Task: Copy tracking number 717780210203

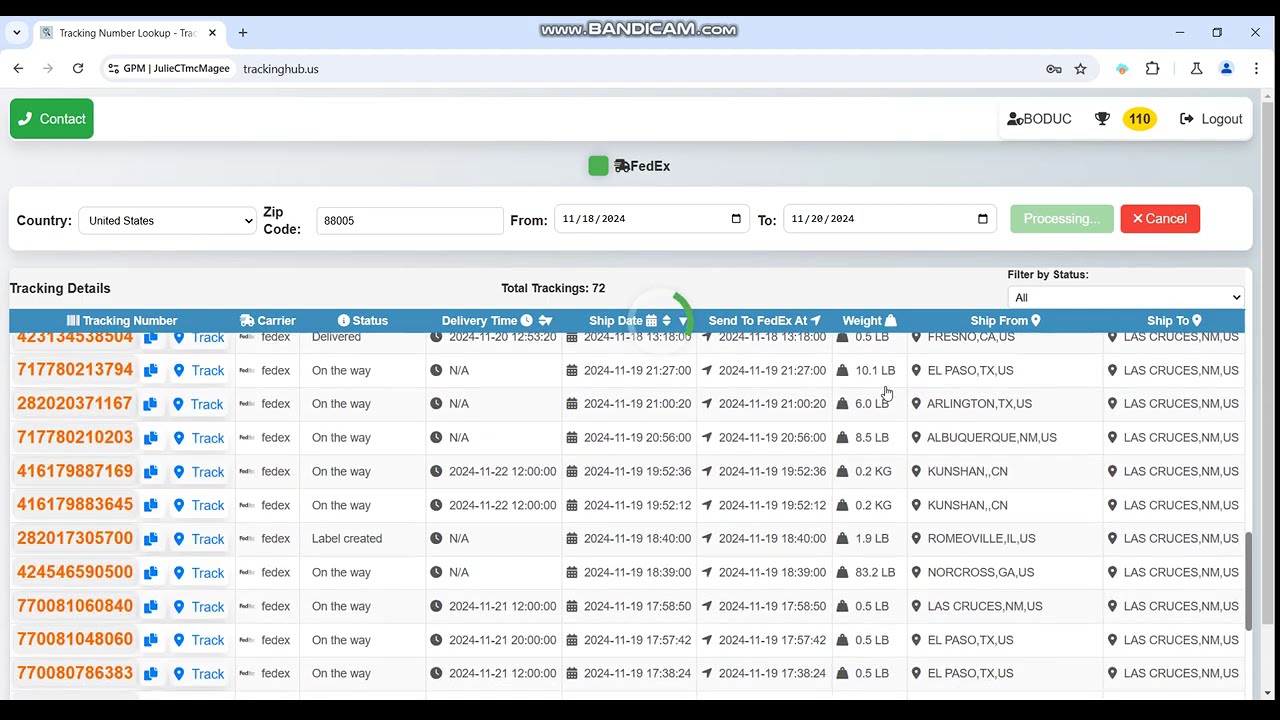Action: coord(151,438)
